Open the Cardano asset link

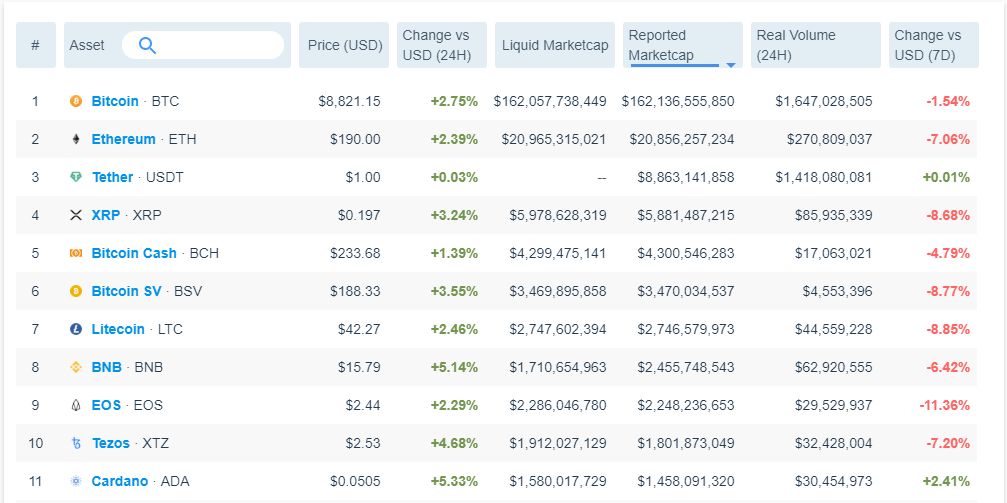click(x=119, y=481)
